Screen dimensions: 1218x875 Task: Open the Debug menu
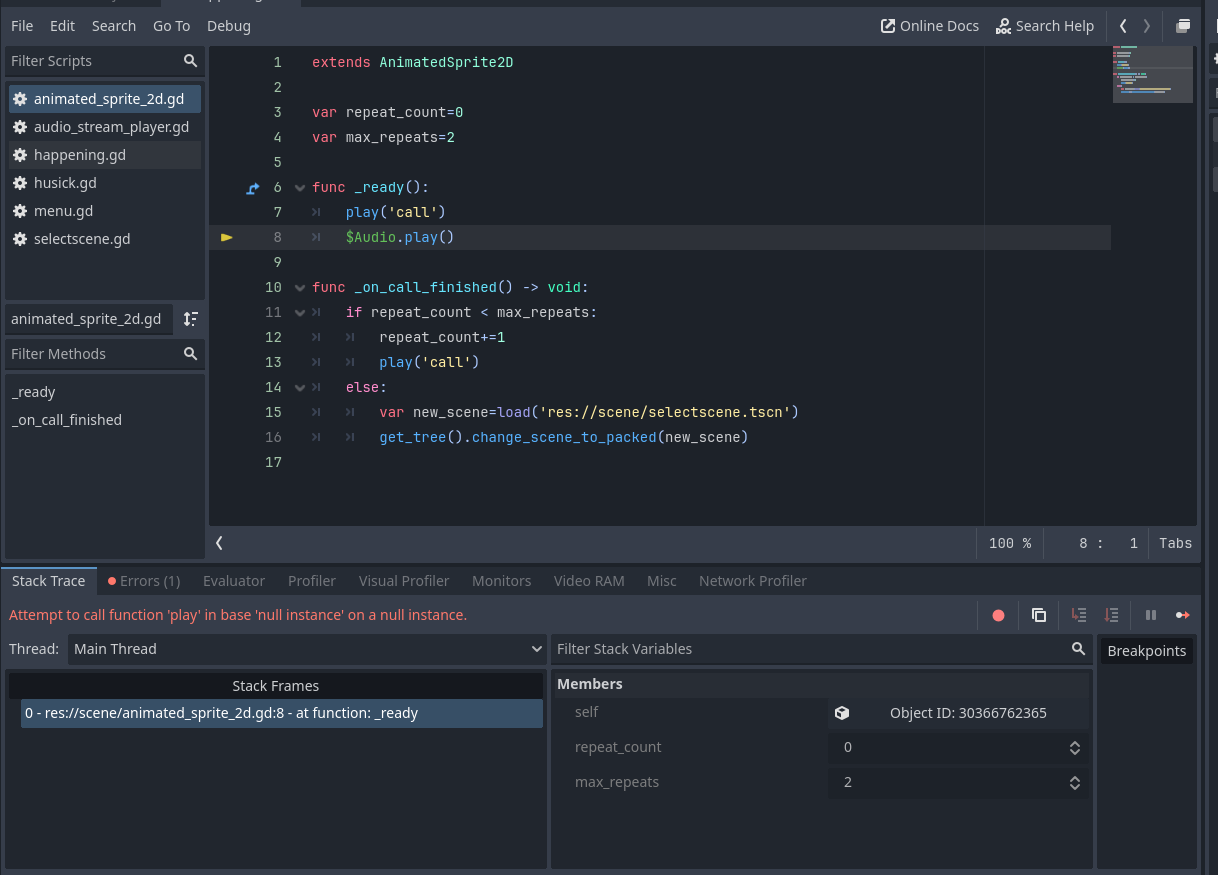tap(229, 26)
